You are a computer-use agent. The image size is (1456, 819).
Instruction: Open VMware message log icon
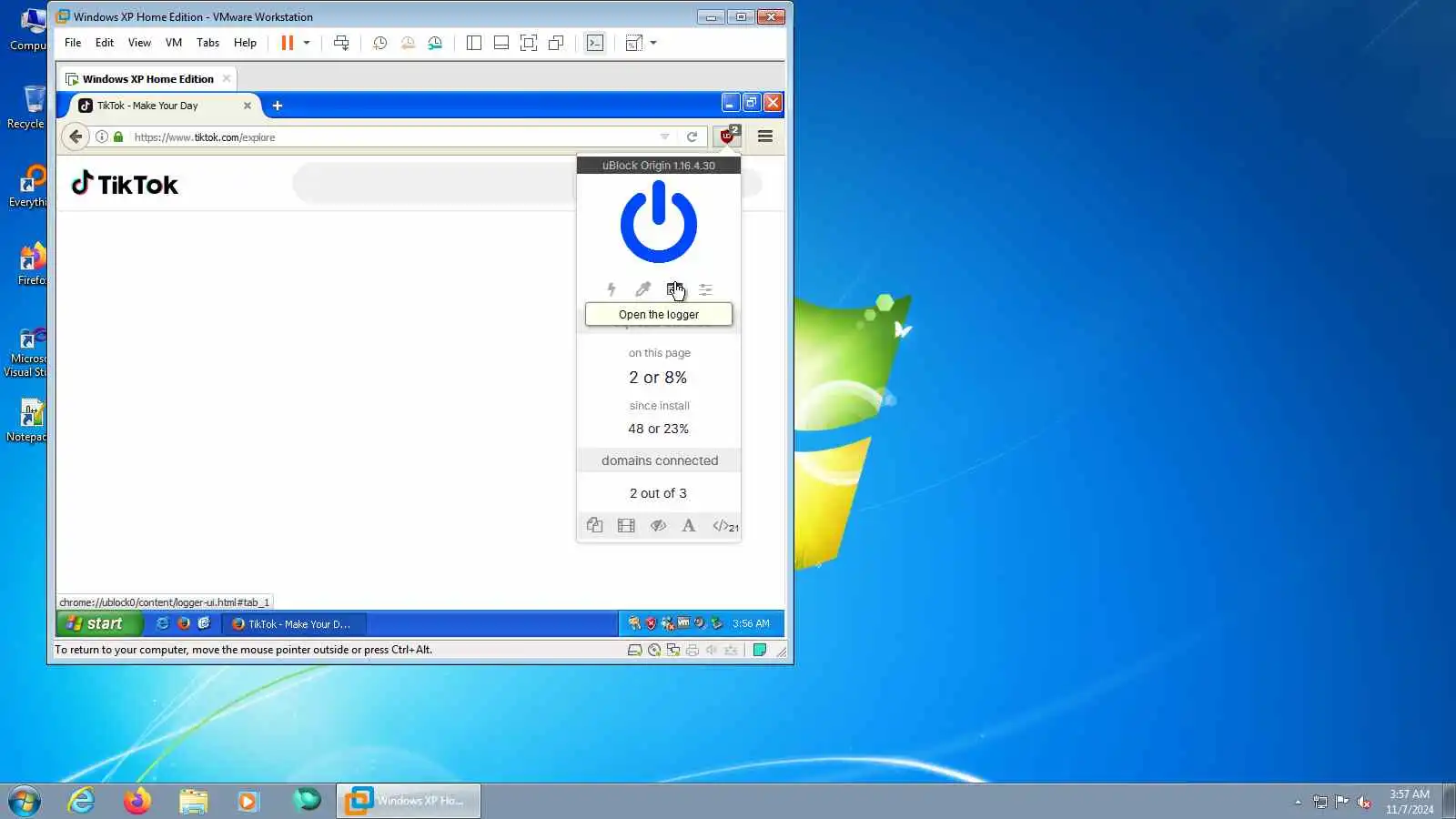pos(760,650)
